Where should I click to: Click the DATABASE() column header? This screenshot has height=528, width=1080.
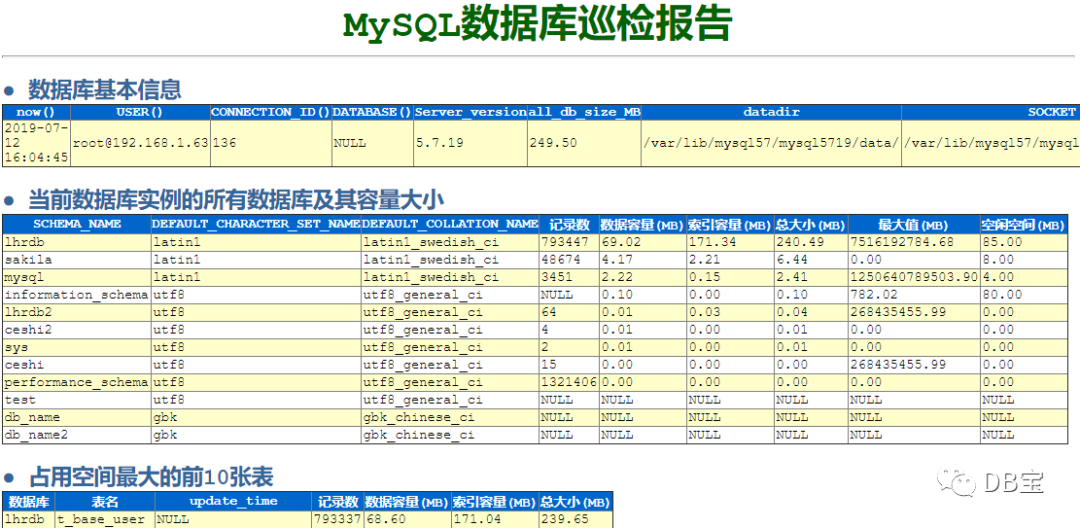point(373,112)
